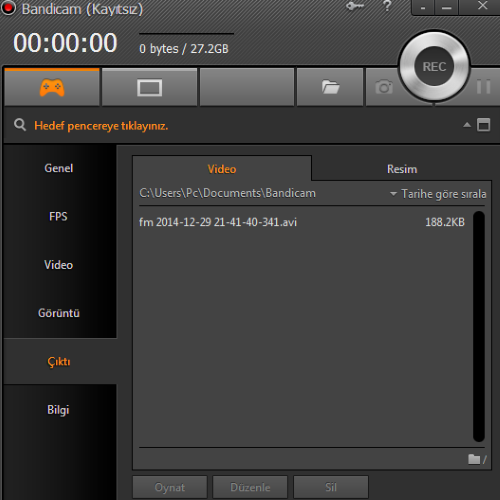Collapse panel with the small up arrow
Viewport: 500px width, 500px height.
pyautogui.click(x=467, y=125)
